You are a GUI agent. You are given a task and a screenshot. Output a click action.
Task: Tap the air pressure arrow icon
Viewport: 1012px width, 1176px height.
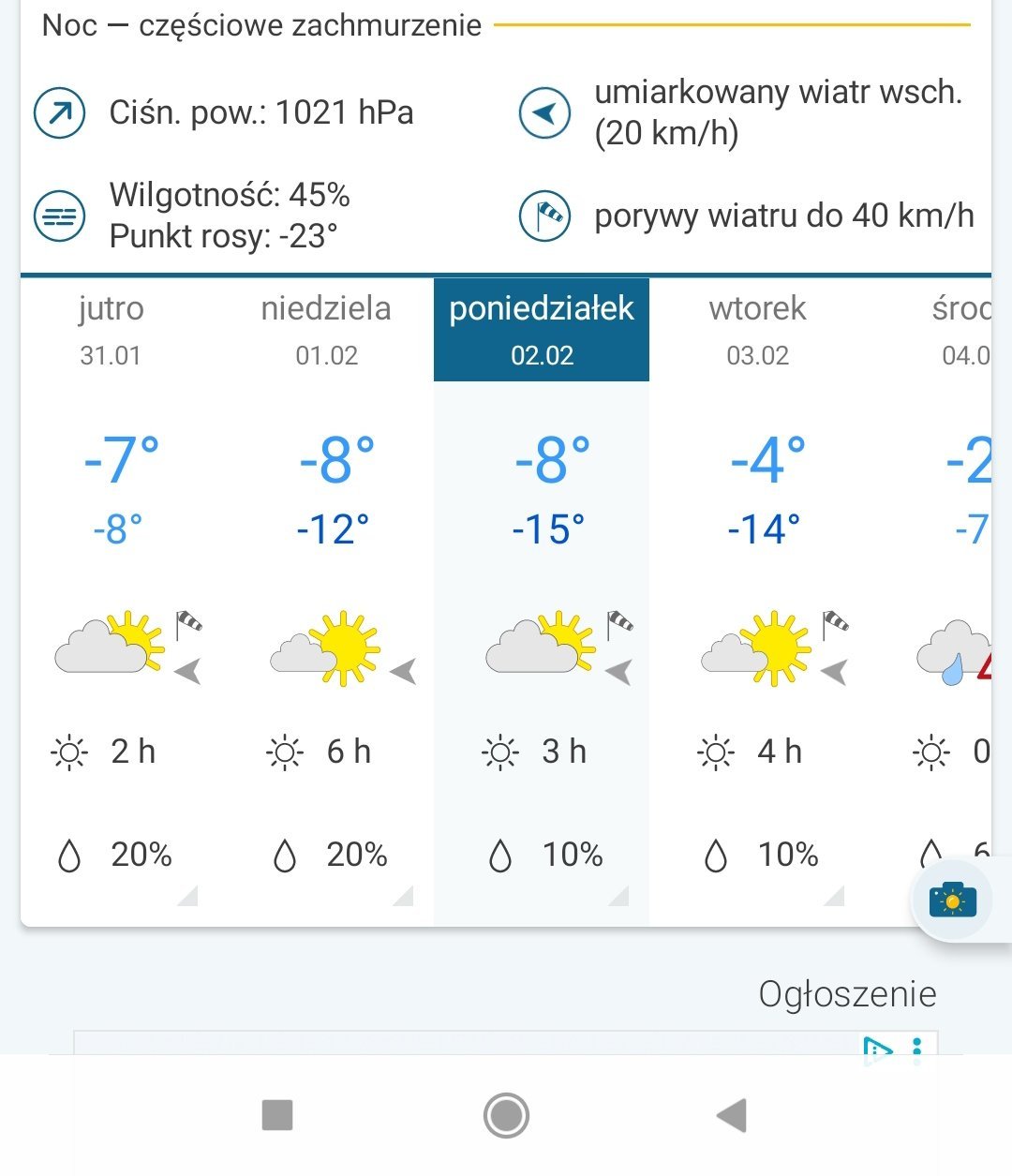pyautogui.click(x=60, y=113)
